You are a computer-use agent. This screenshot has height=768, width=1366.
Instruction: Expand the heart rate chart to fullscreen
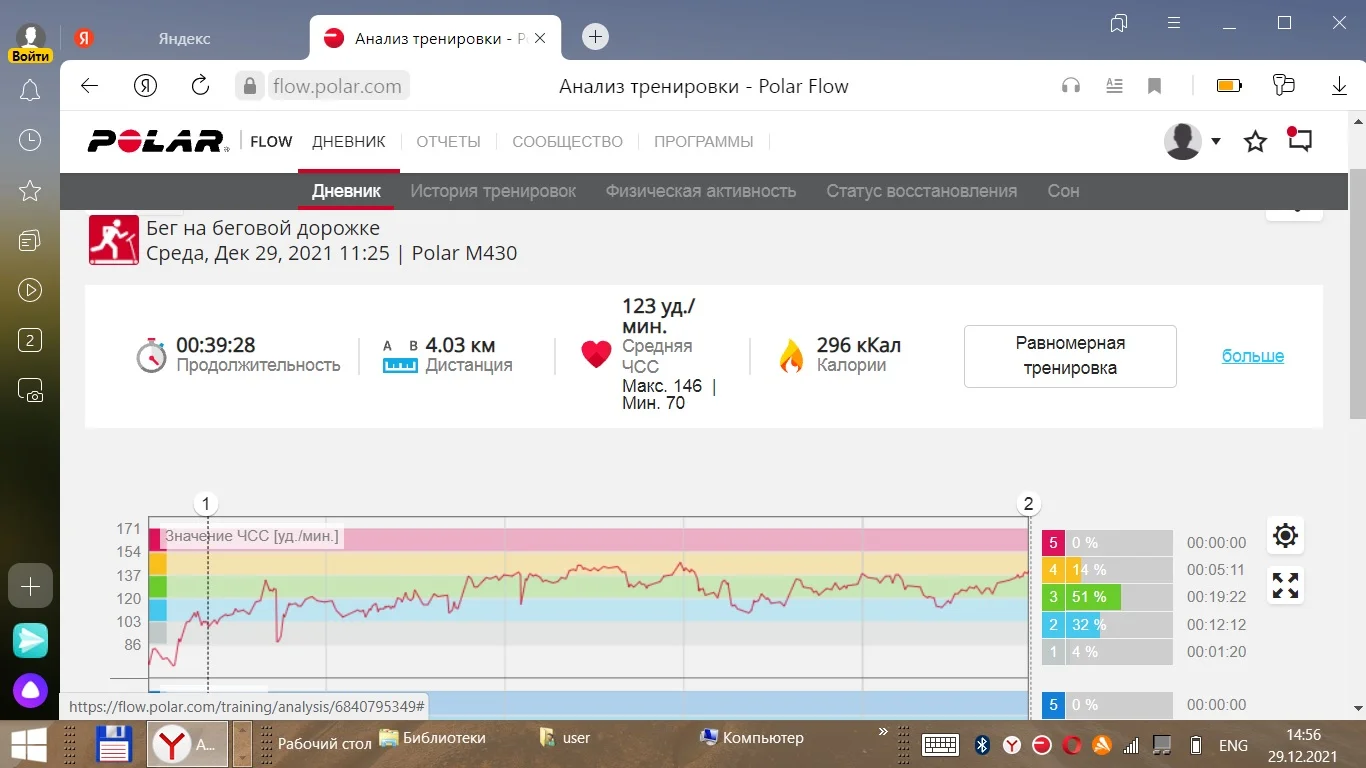point(1285,585)
